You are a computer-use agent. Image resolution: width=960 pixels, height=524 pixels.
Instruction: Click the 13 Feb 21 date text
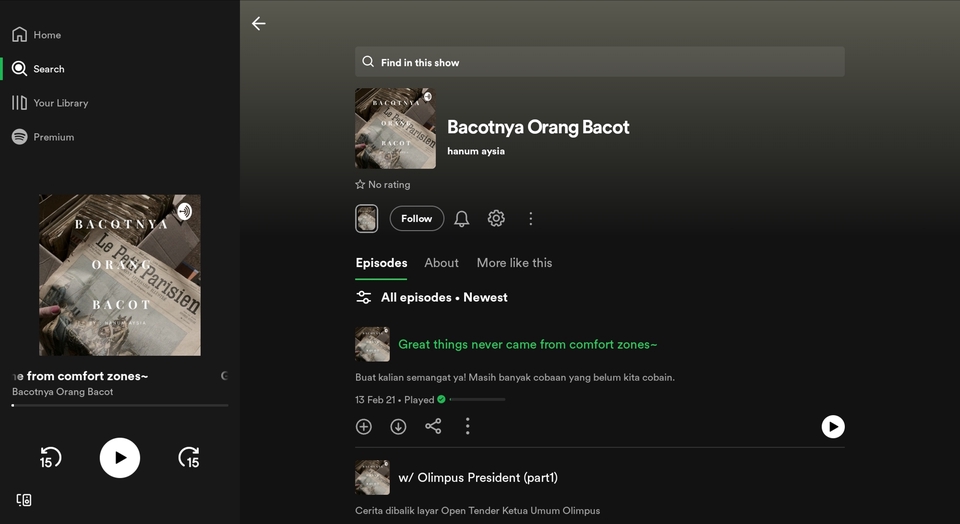click(375, 400)
